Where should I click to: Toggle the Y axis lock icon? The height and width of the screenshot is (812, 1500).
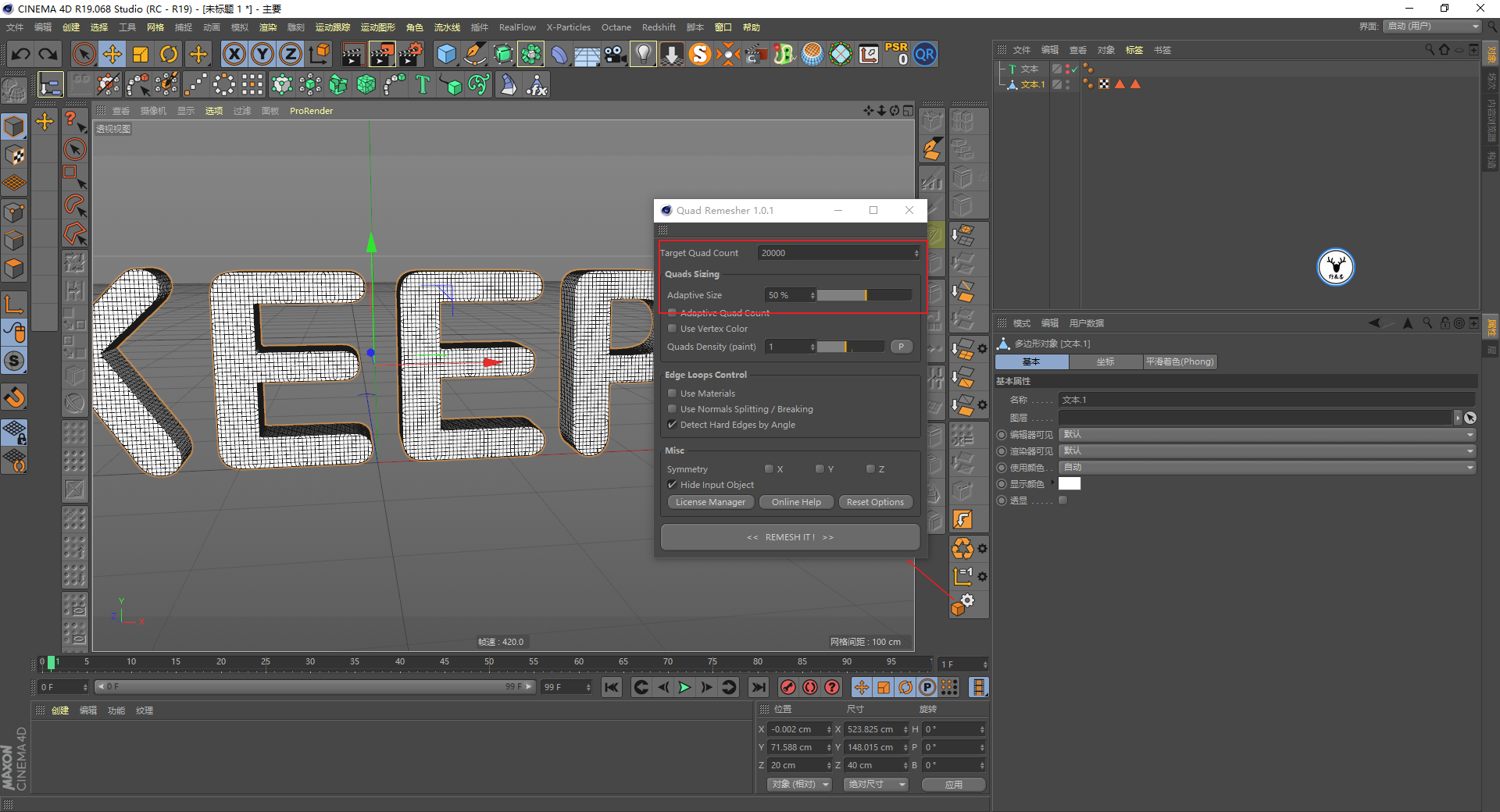[262, 55]
